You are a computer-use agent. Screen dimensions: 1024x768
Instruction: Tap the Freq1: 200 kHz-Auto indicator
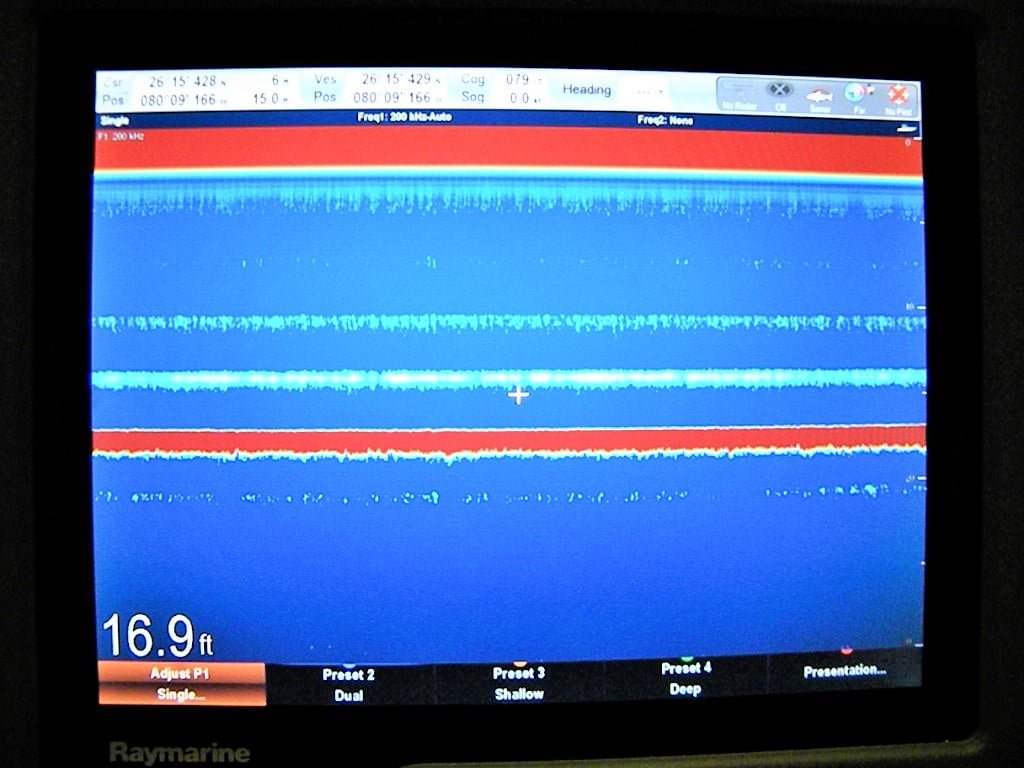tap(404, 117)
